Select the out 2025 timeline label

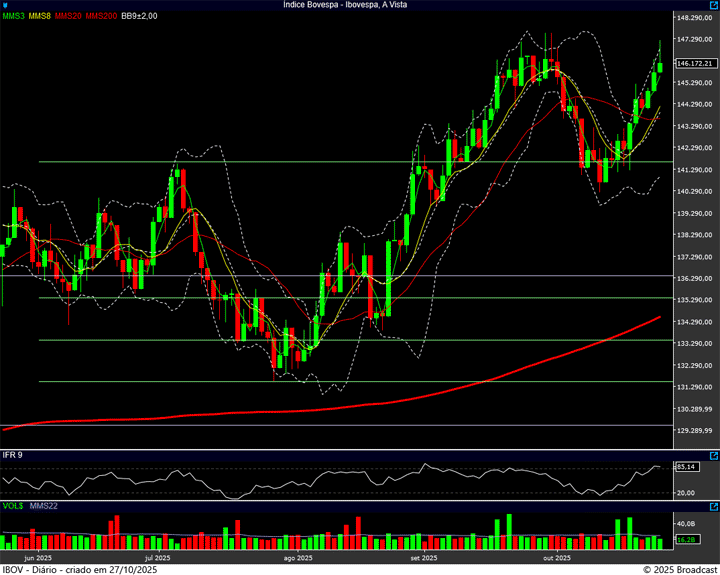pos(555,557)
